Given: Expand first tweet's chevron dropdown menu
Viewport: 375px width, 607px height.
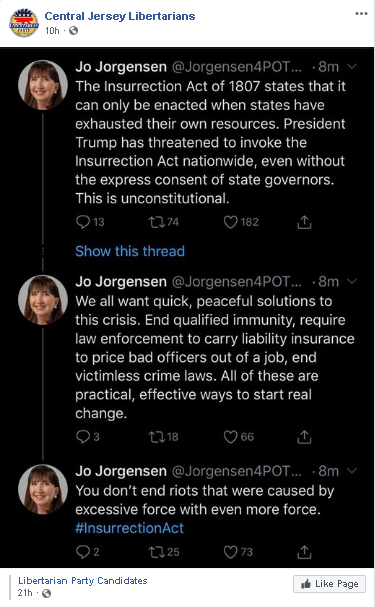Looking at the screenshot, I should coord(352,67).
